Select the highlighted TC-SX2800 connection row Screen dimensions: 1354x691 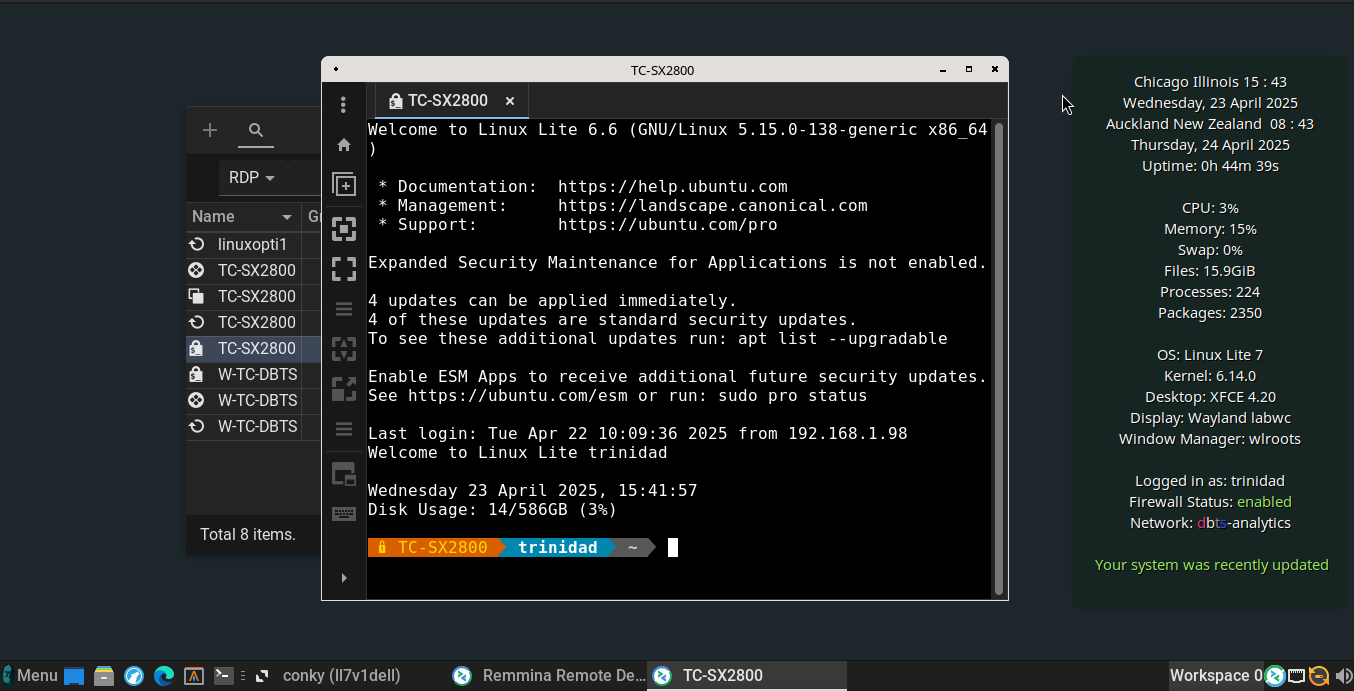click(253, 348)
